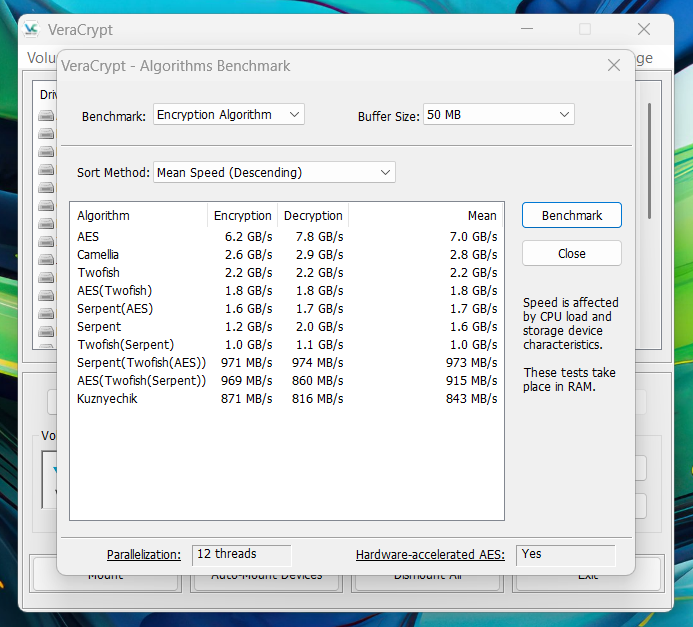Screen dimensions: 693x627
Task: Click the Hardware-accelerated AES Yes field
Action: point(566,555)
